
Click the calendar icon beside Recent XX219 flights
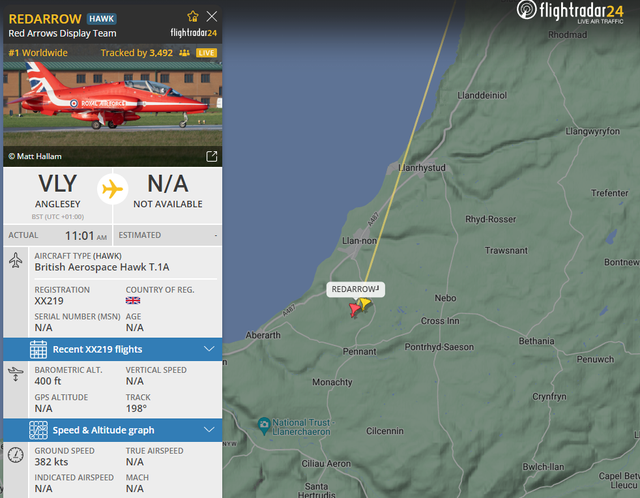(x=38, y=349)
